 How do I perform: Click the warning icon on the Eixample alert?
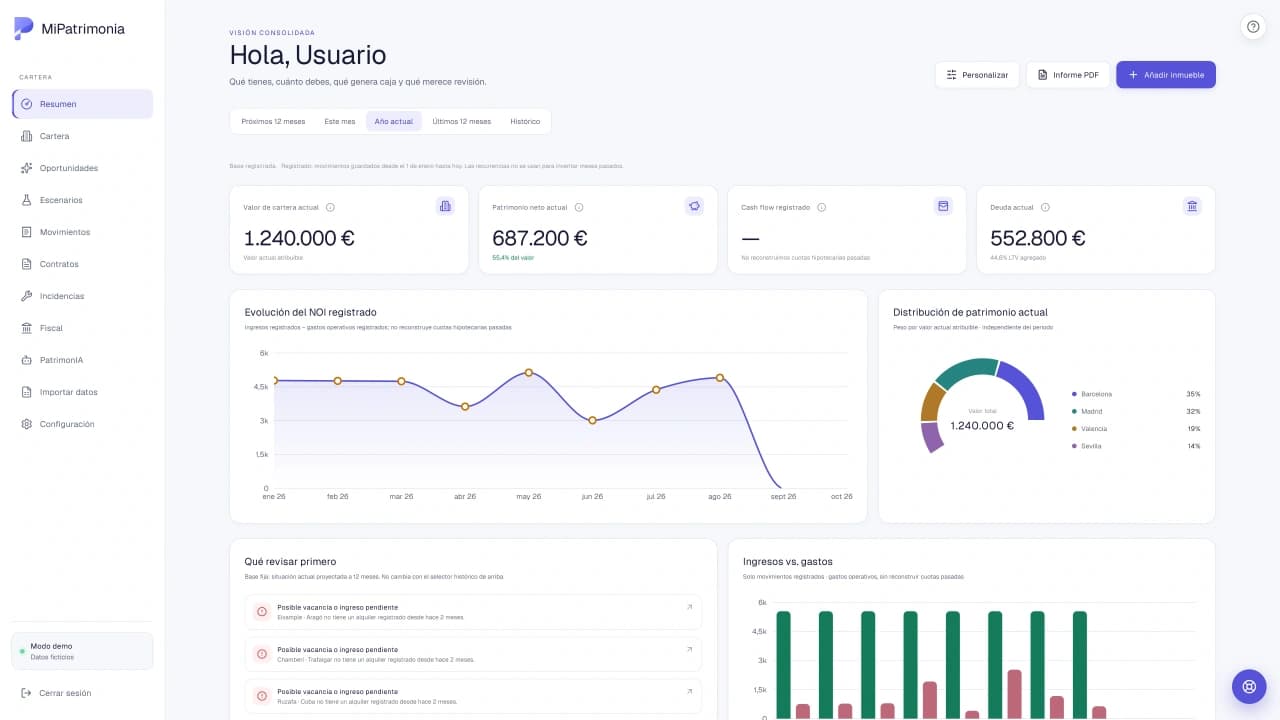click(262, 612)
